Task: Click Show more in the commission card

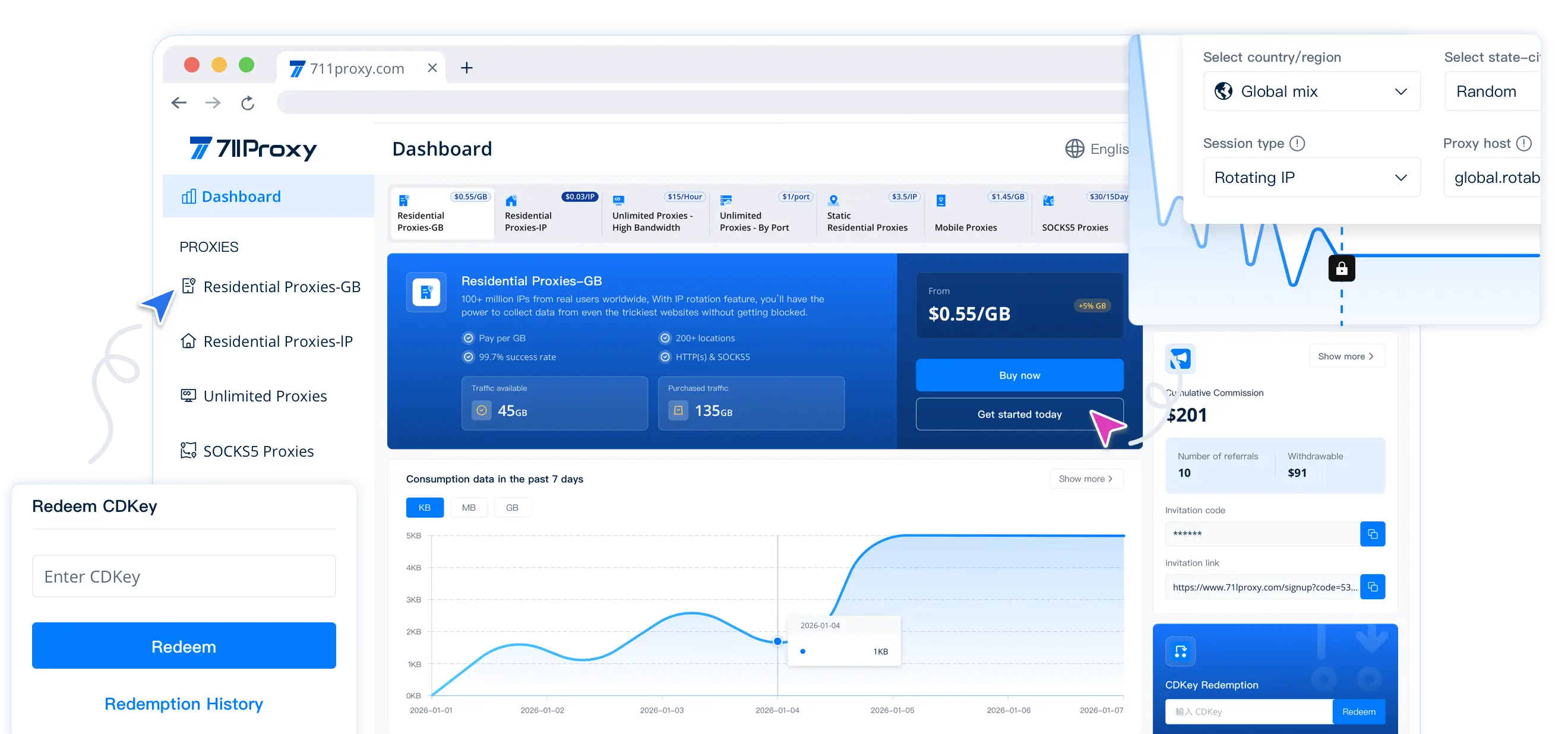Action: [1347, 357]
